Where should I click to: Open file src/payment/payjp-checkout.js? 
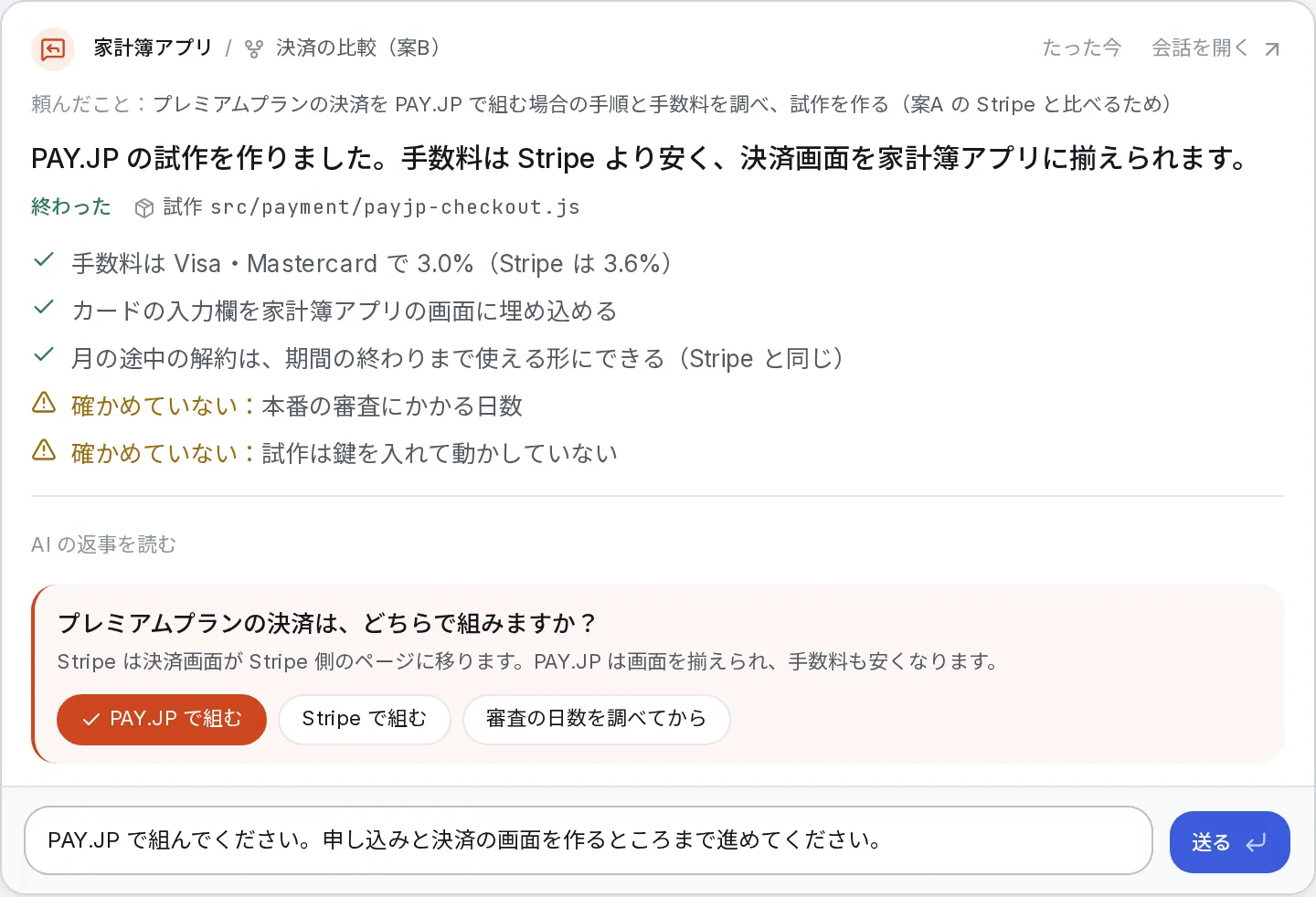coord(395,208)
